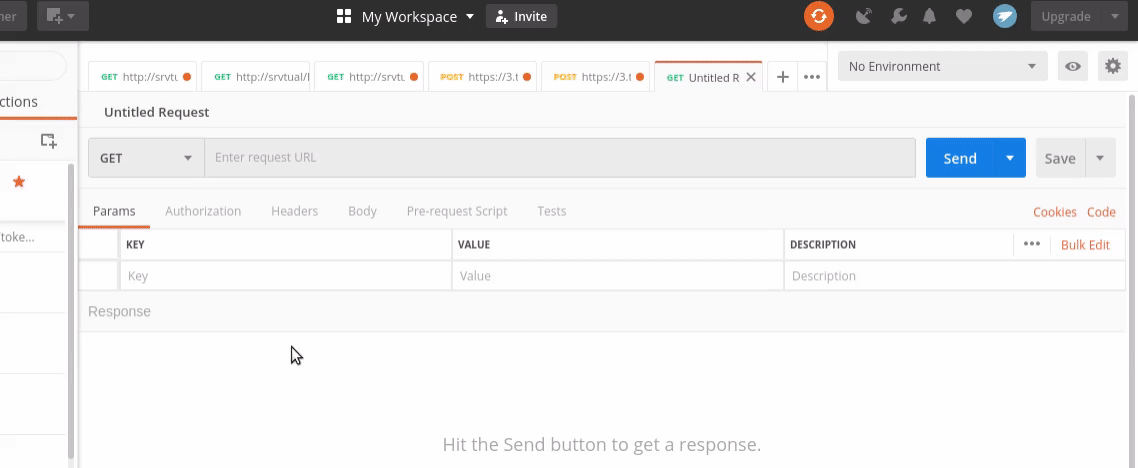Add a new request tab with plus

783,77
